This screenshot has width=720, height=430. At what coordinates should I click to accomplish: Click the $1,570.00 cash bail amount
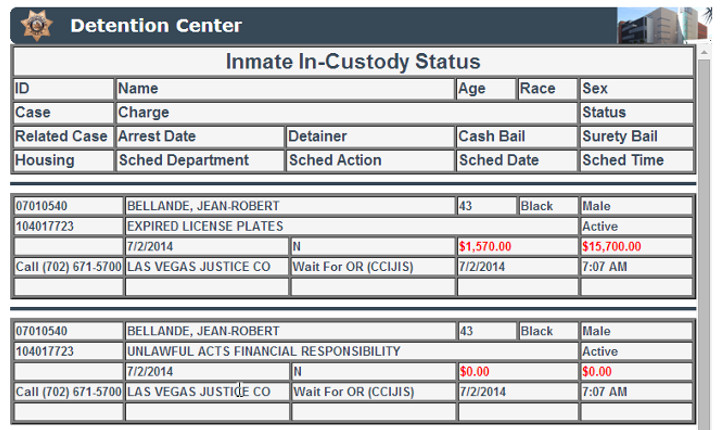(485, 247)
